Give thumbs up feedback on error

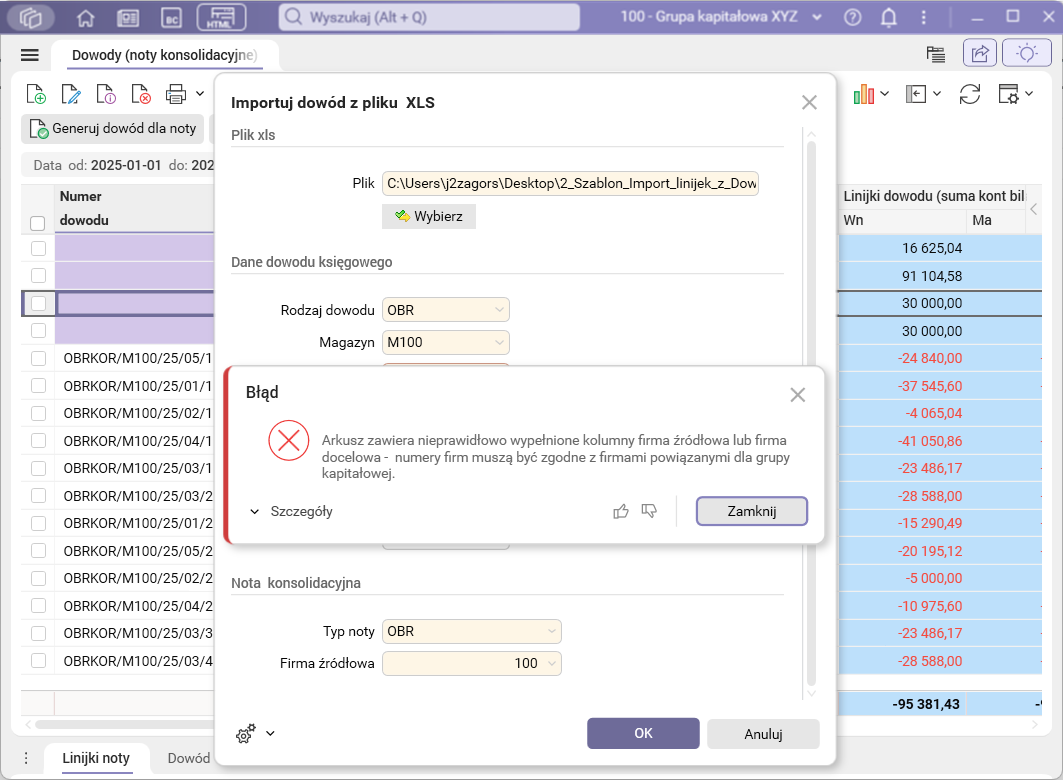[x=620, y=511]
